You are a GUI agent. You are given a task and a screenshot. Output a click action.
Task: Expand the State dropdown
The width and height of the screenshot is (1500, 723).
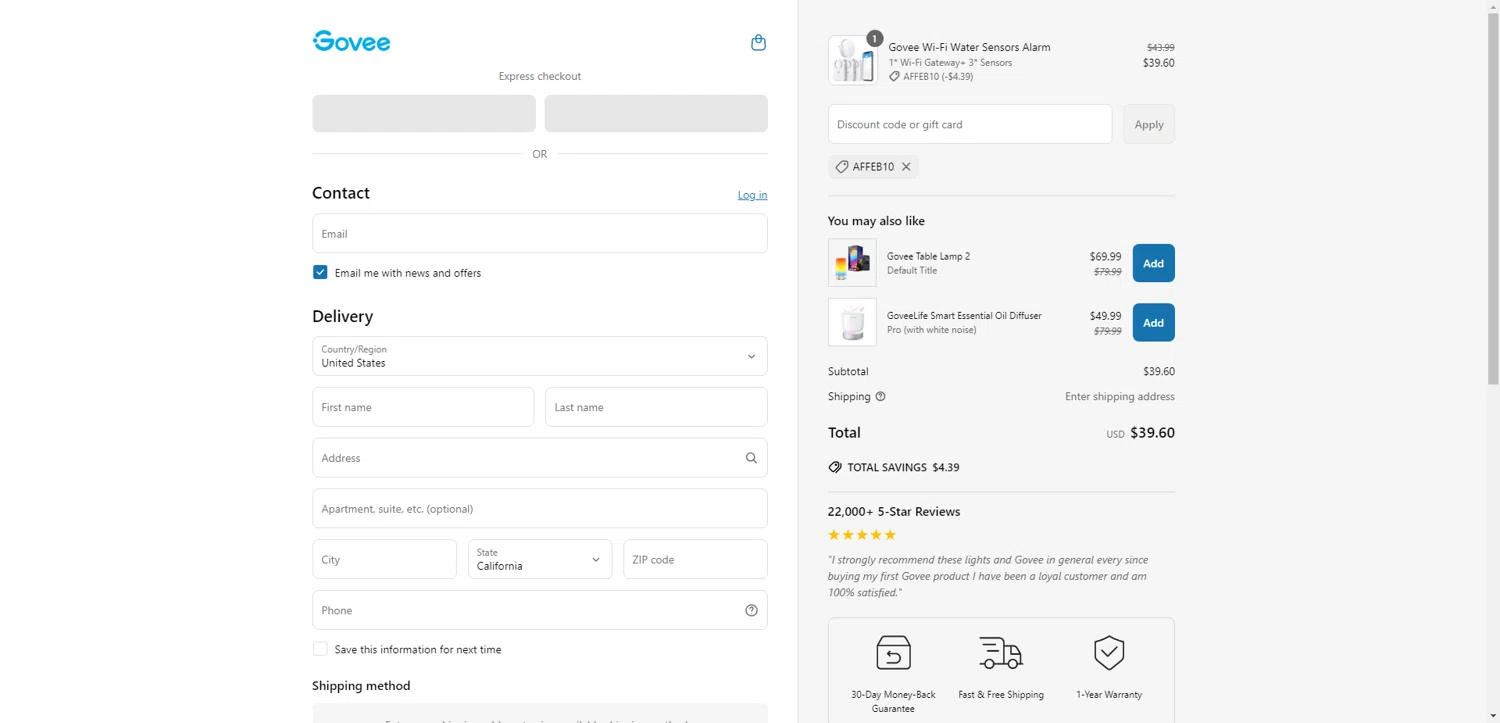click(539, 560)
